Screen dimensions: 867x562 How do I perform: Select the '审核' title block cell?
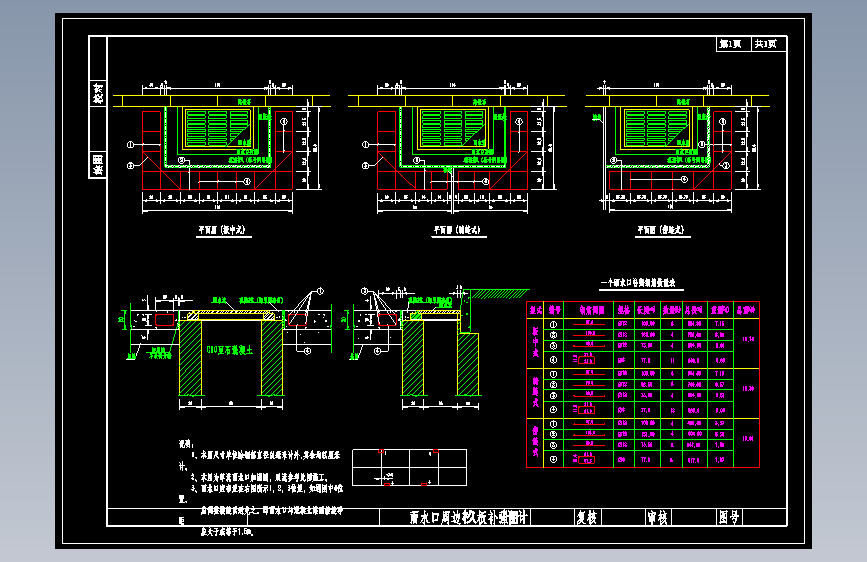tap(657, 517)
